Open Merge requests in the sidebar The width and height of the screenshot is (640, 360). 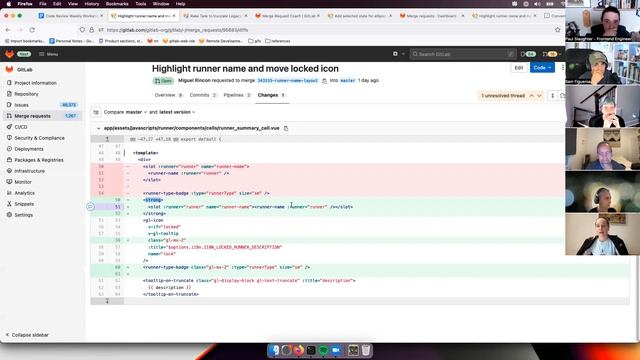point(32,116)
